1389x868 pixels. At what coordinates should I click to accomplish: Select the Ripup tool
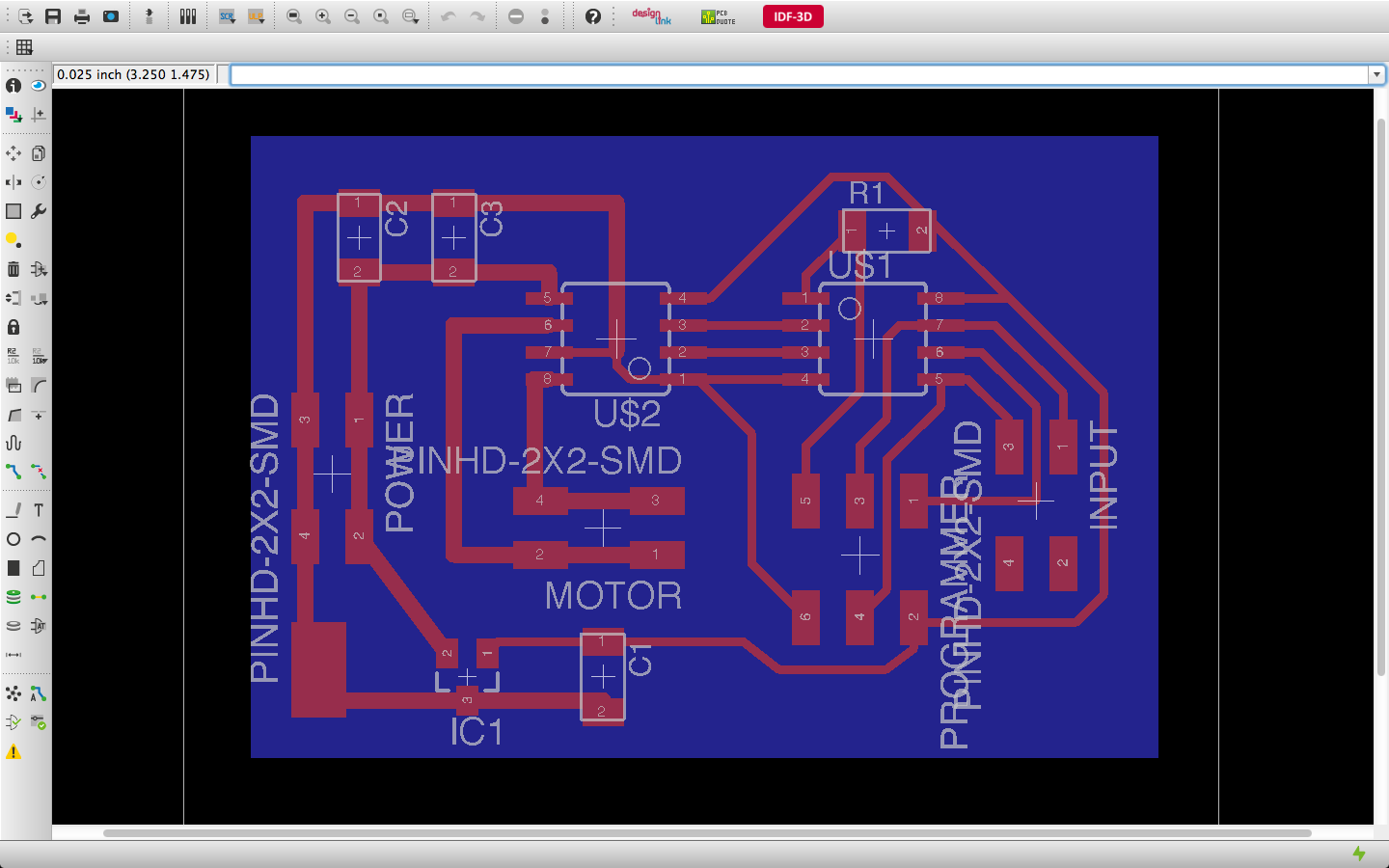[39, 472]
